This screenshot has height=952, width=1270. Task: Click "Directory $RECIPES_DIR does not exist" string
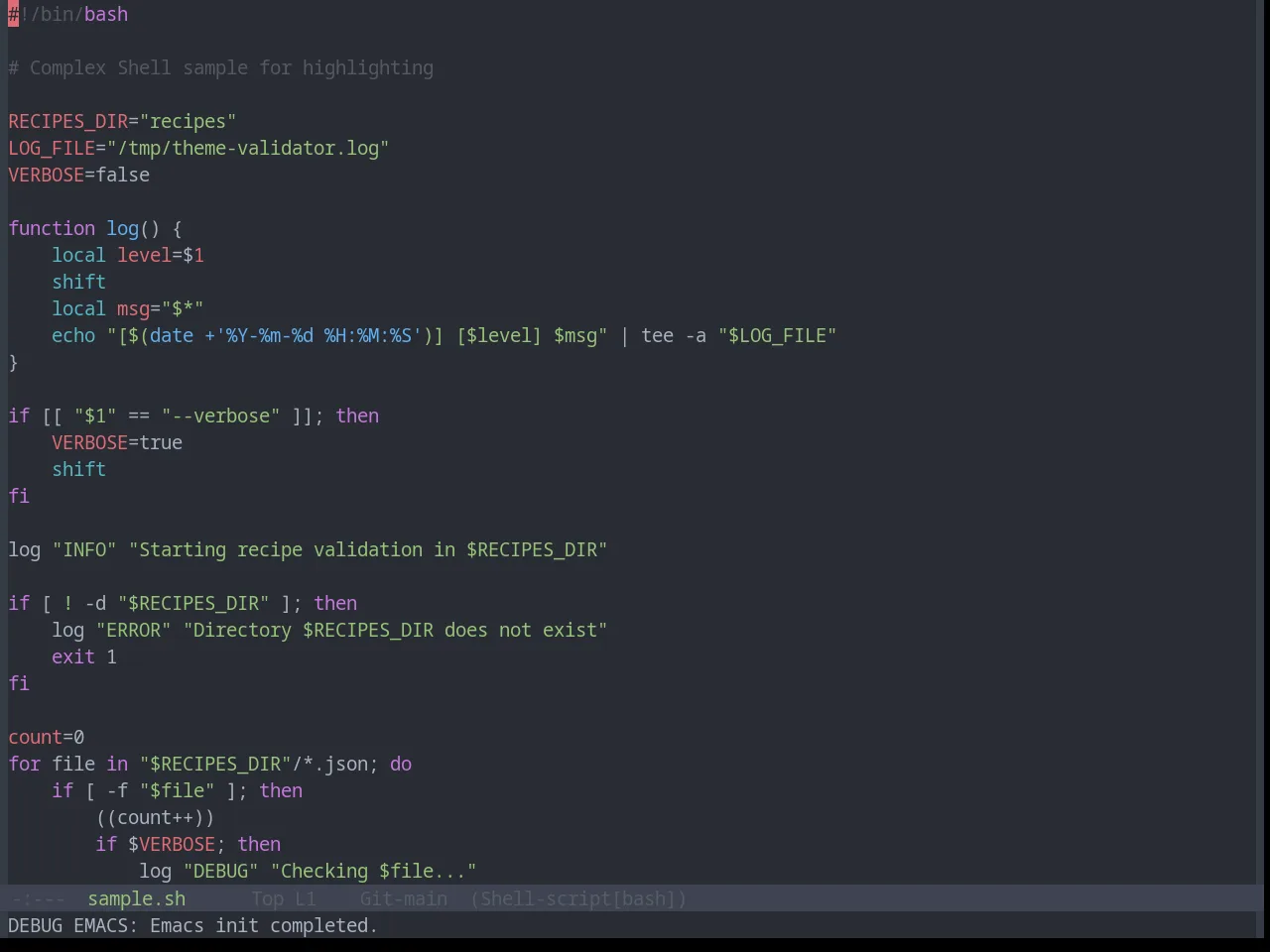tap(395, 630)
